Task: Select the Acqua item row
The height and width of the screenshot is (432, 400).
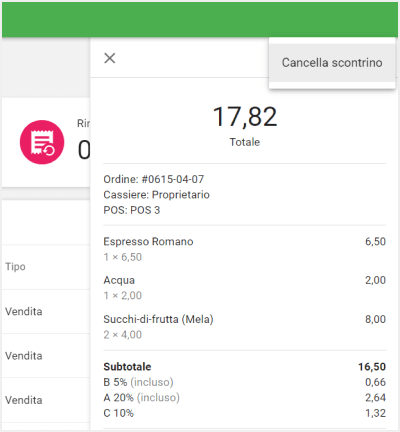Action: pos(244,288)
